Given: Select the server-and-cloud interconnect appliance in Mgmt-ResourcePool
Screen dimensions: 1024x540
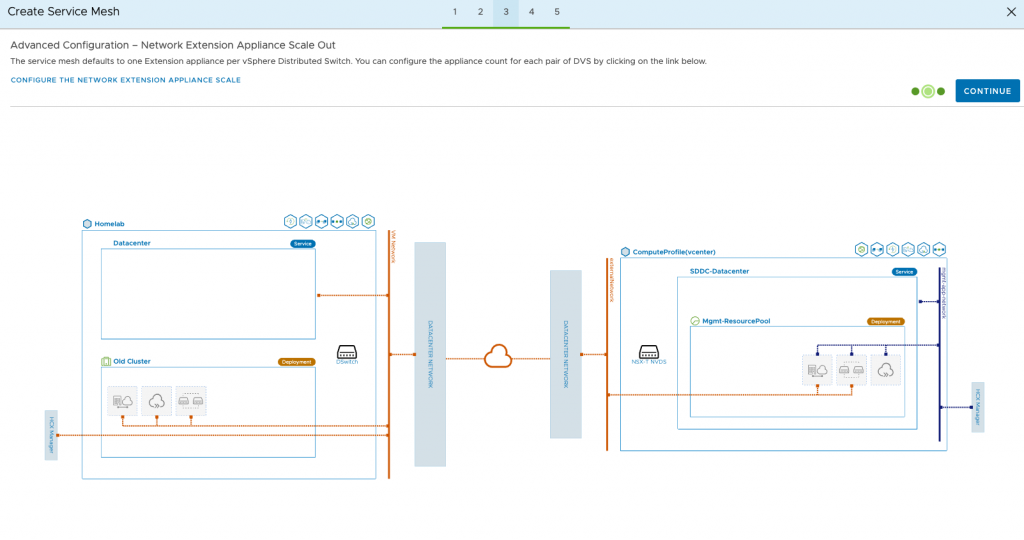Looking at the screenshot, I should pos(817,370).
